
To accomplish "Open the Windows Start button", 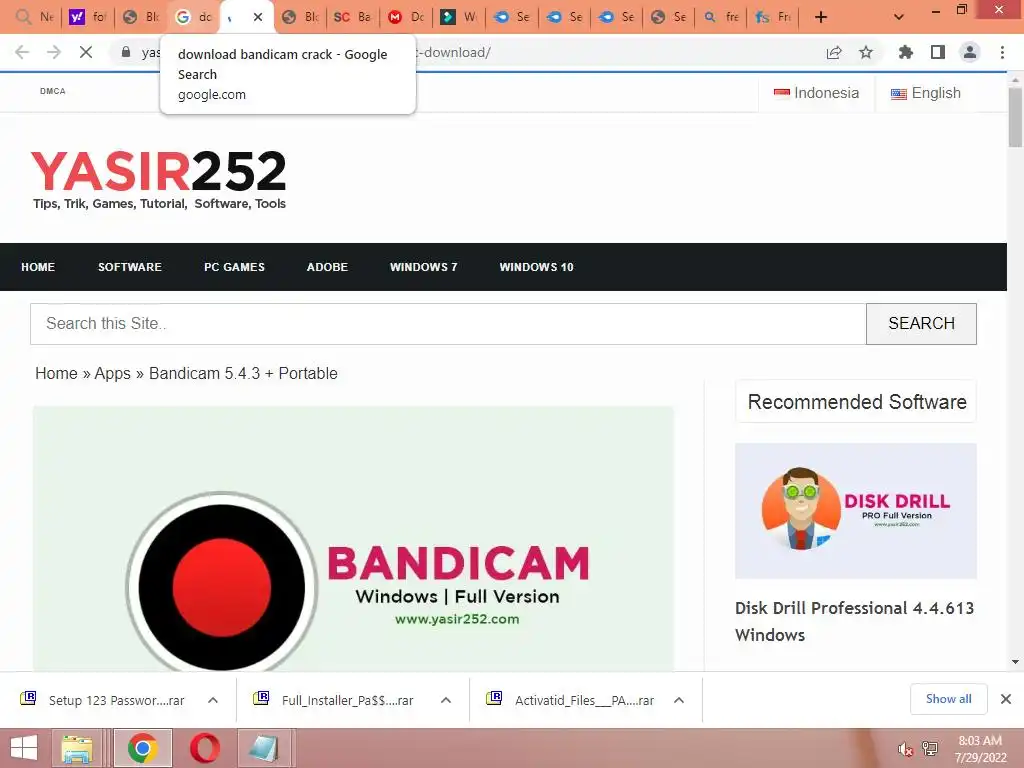I will [24, 748].
